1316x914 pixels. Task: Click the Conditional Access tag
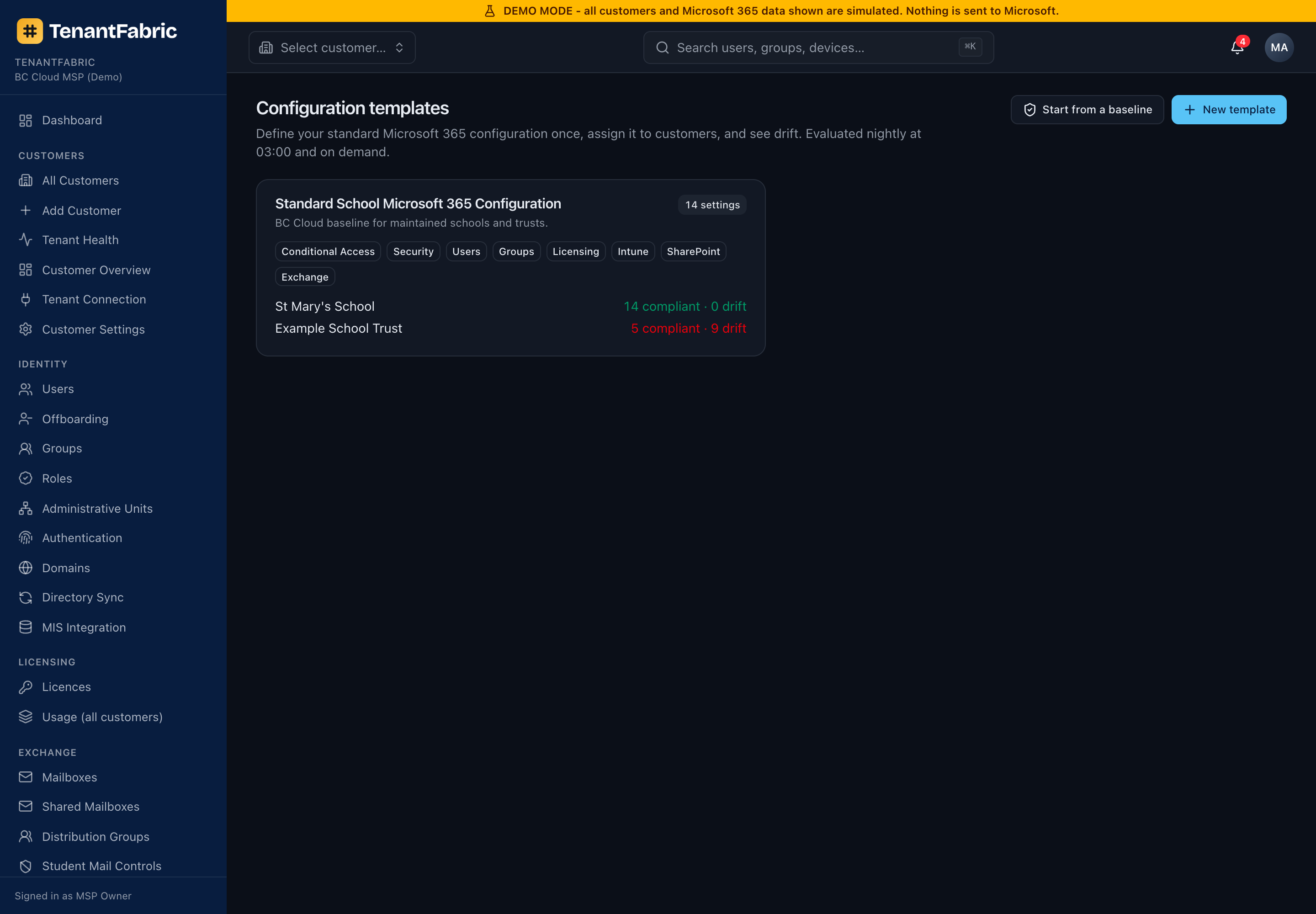(x=328, y=251)
